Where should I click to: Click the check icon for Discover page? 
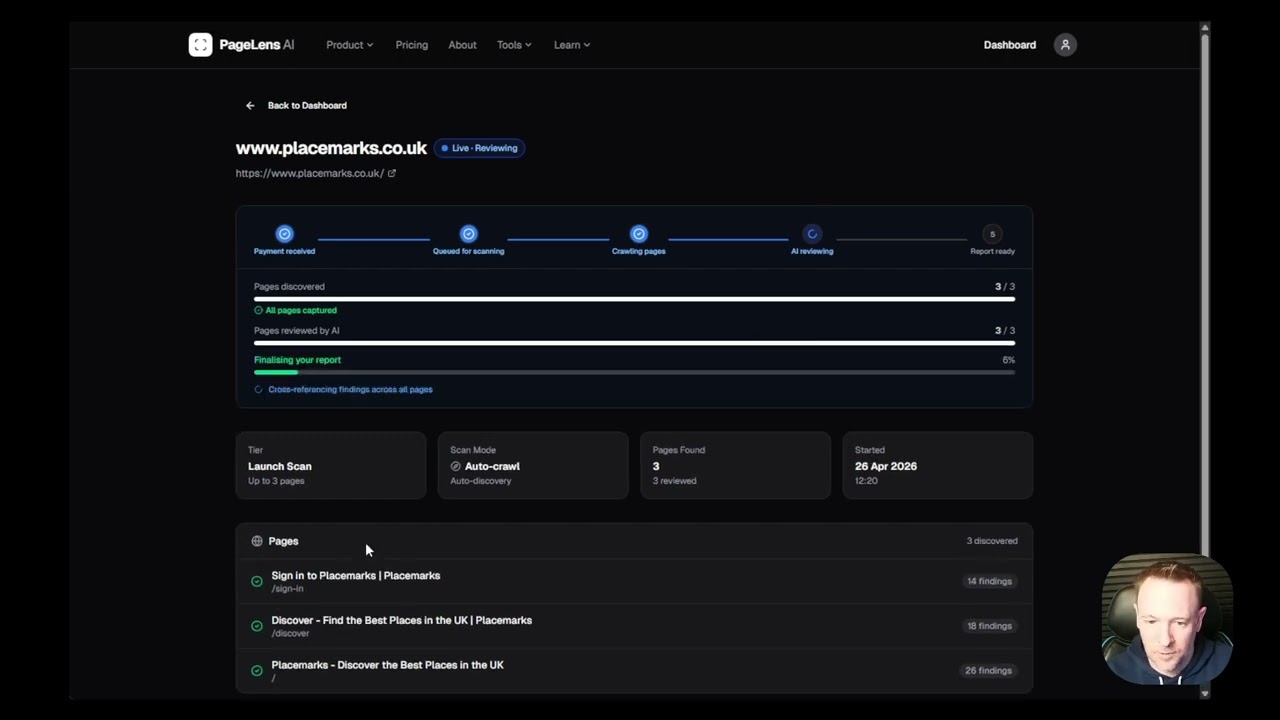pos(257,626)
